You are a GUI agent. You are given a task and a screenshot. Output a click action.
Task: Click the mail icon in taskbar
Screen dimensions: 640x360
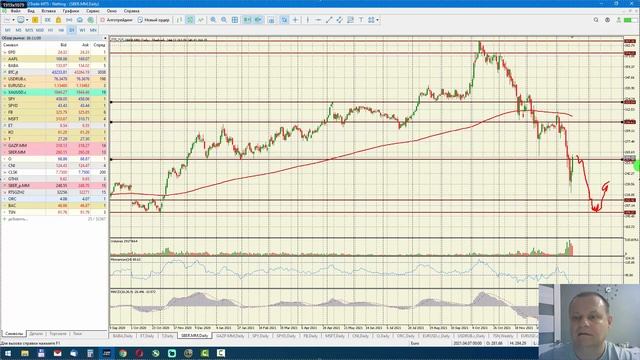click(58, 353)
